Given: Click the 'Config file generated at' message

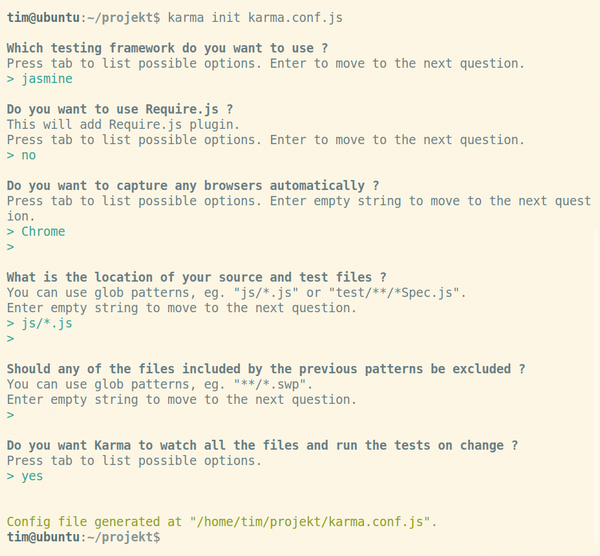Looking at the screenshot, I should tap(222, 522).
